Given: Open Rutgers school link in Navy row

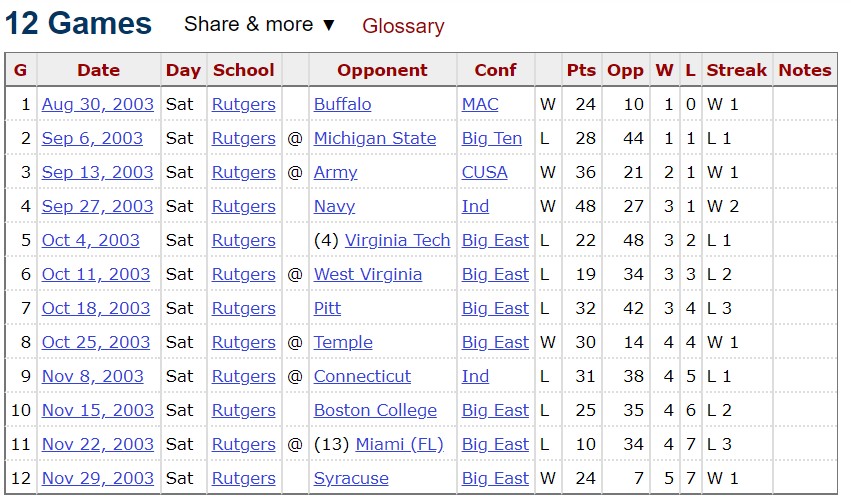Looking at the screenshot, I should click(244, 206).
